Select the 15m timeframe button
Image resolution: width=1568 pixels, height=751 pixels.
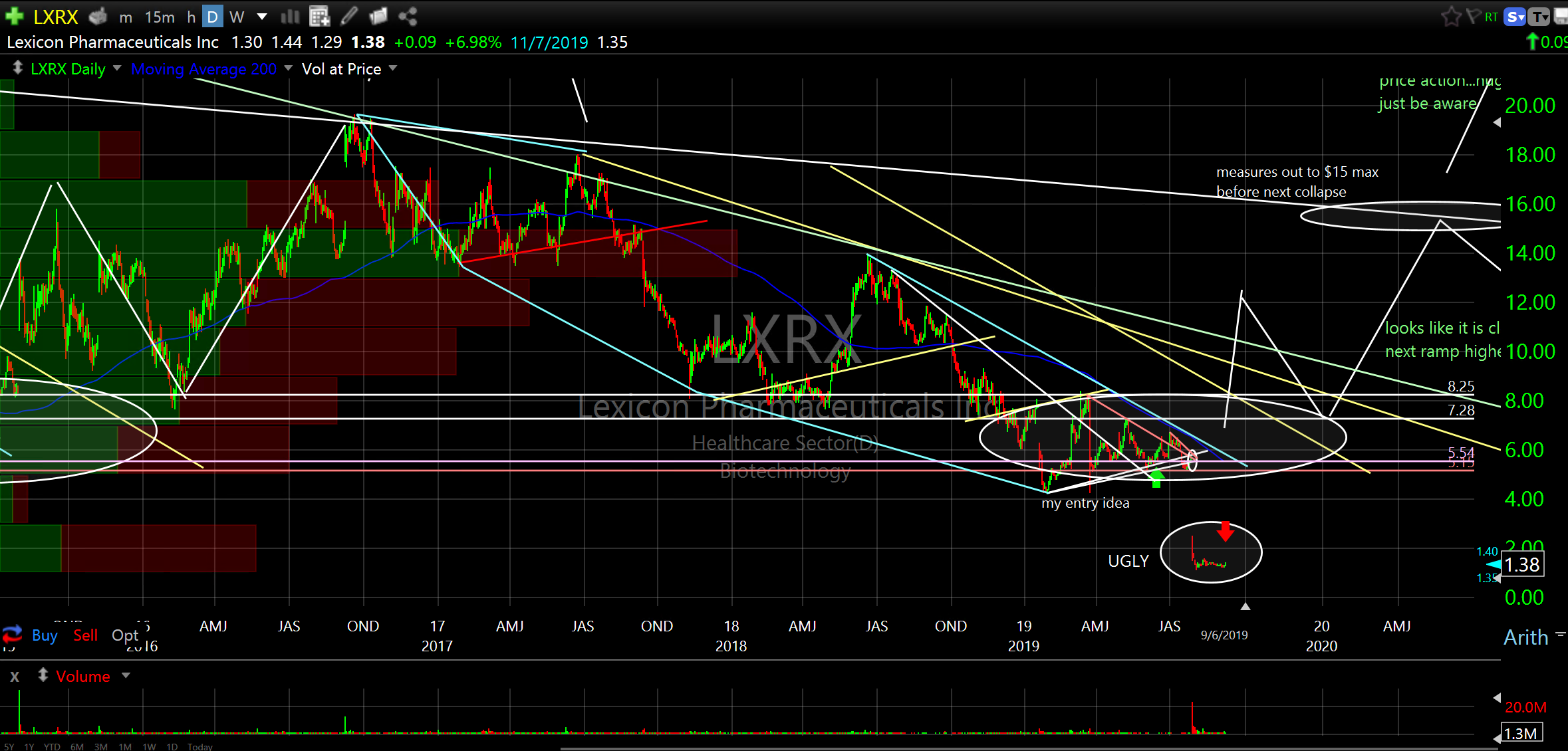pyautogui.click(x=160, y=17)
